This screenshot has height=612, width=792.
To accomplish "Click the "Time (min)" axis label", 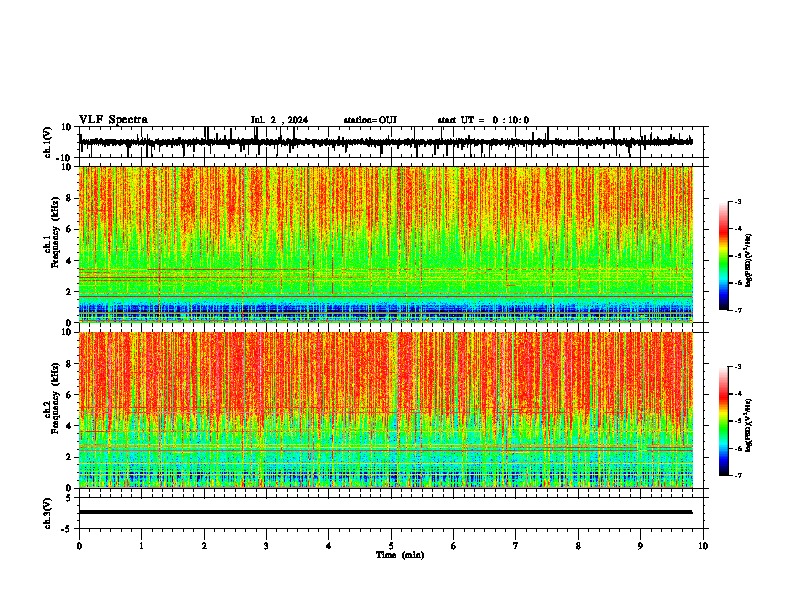I will [400, 555].
